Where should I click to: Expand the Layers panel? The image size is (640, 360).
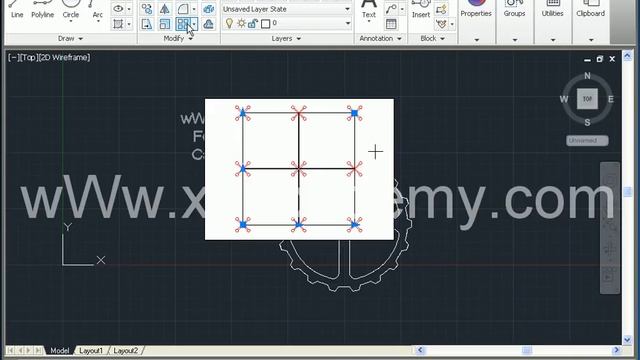pyautogui.click(x=286, y=38)
